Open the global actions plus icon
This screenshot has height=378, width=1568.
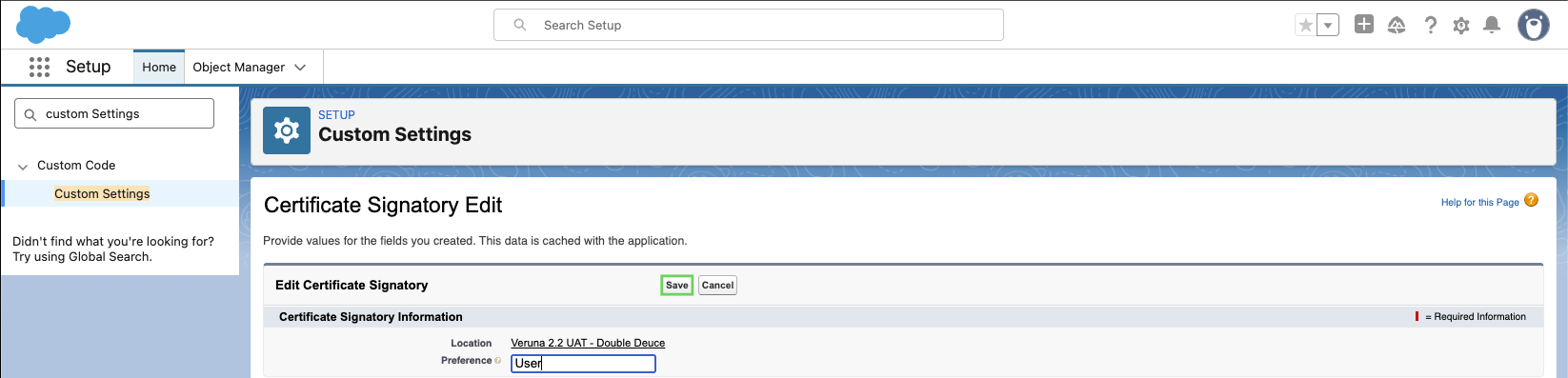pos(1364,25)
